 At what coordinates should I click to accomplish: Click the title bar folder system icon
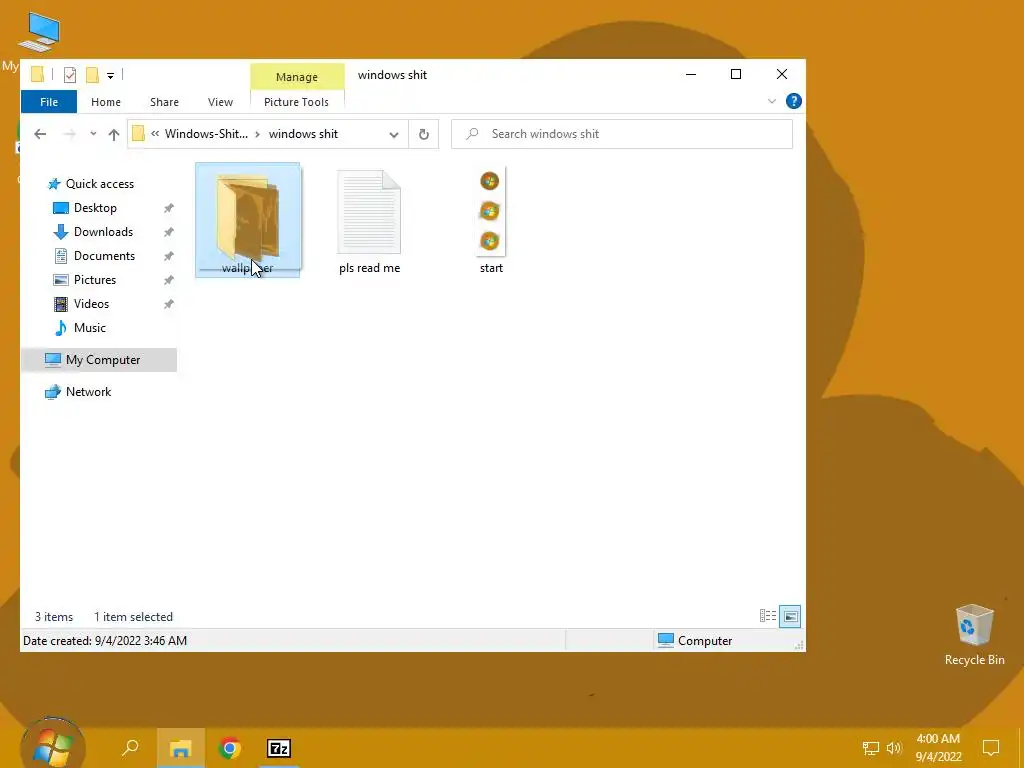pyautogui.click(x=37, y=74)
